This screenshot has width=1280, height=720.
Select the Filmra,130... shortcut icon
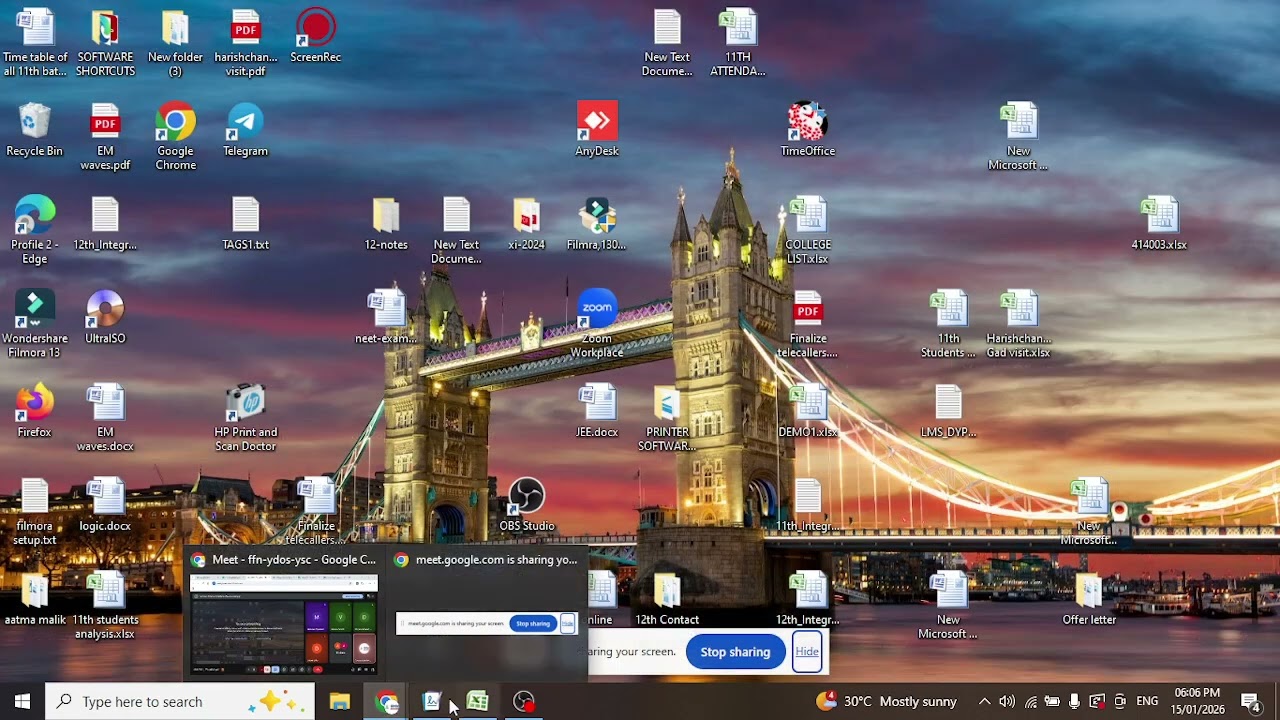coord(597,224)
